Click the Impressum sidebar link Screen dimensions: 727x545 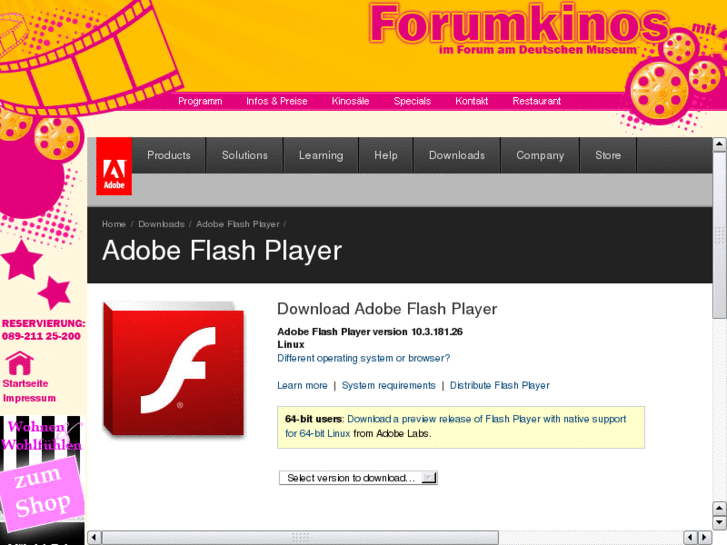[29, 398]
